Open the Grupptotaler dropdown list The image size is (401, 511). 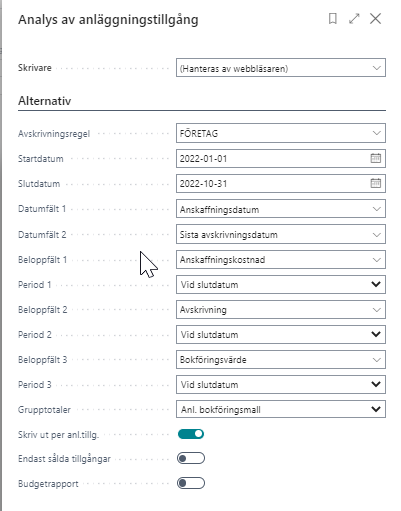point(281,409)
